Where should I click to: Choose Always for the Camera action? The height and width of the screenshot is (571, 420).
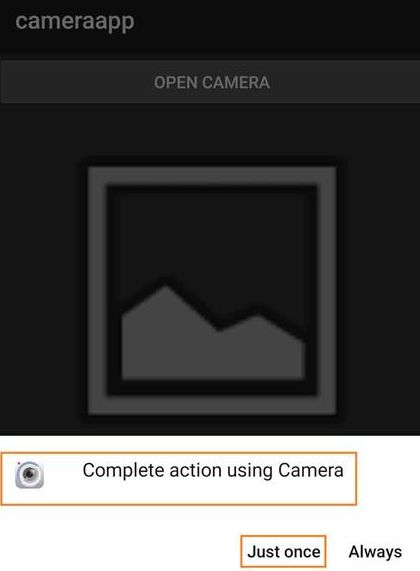(375, 552)
